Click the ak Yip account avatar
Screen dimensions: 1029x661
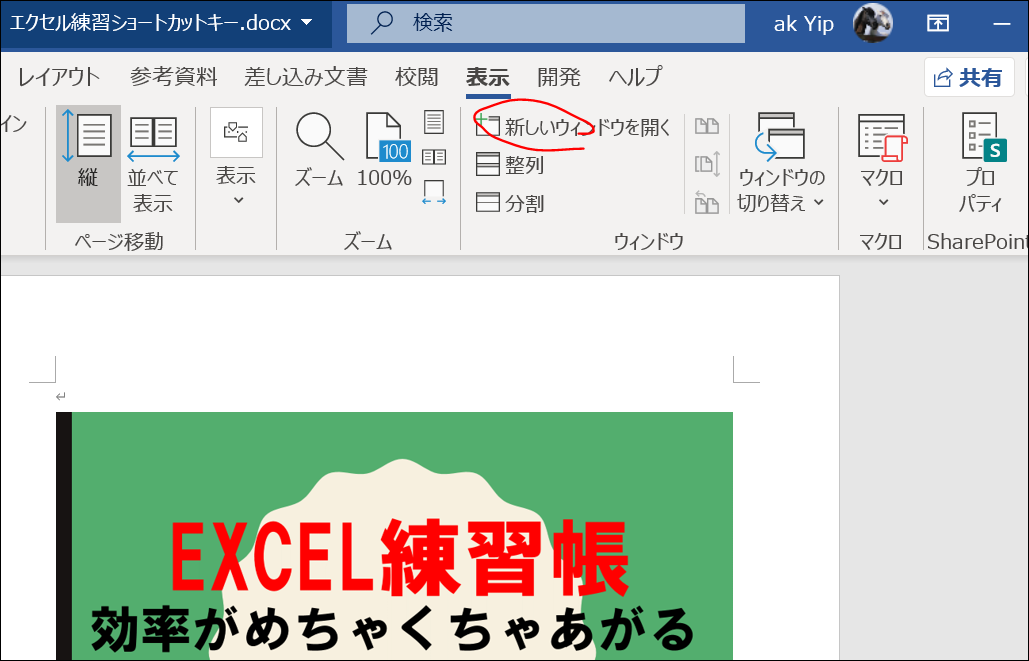click(x=872, y=23)
